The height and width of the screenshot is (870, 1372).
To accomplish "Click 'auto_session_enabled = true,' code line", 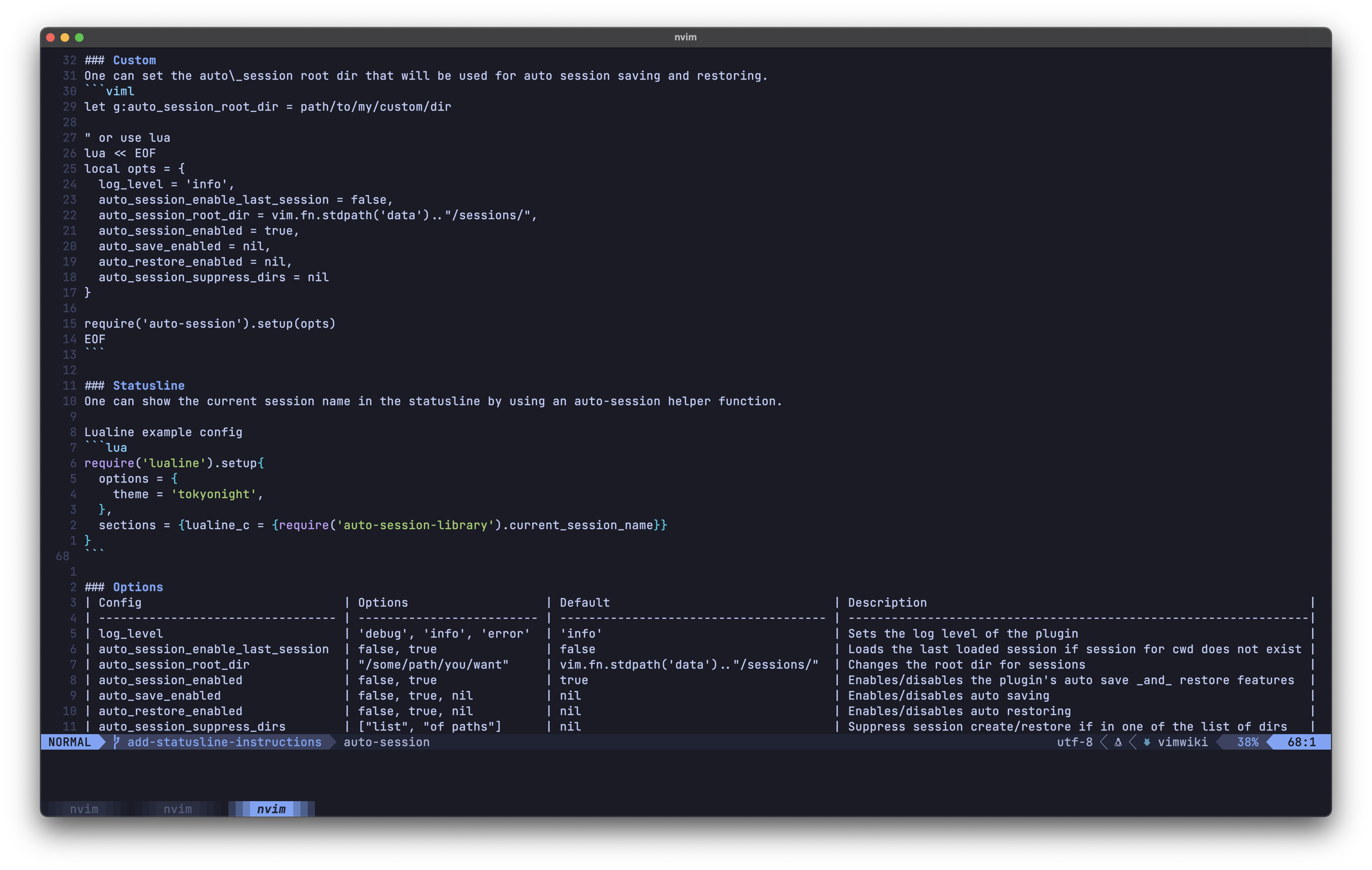I will [199, 231].
